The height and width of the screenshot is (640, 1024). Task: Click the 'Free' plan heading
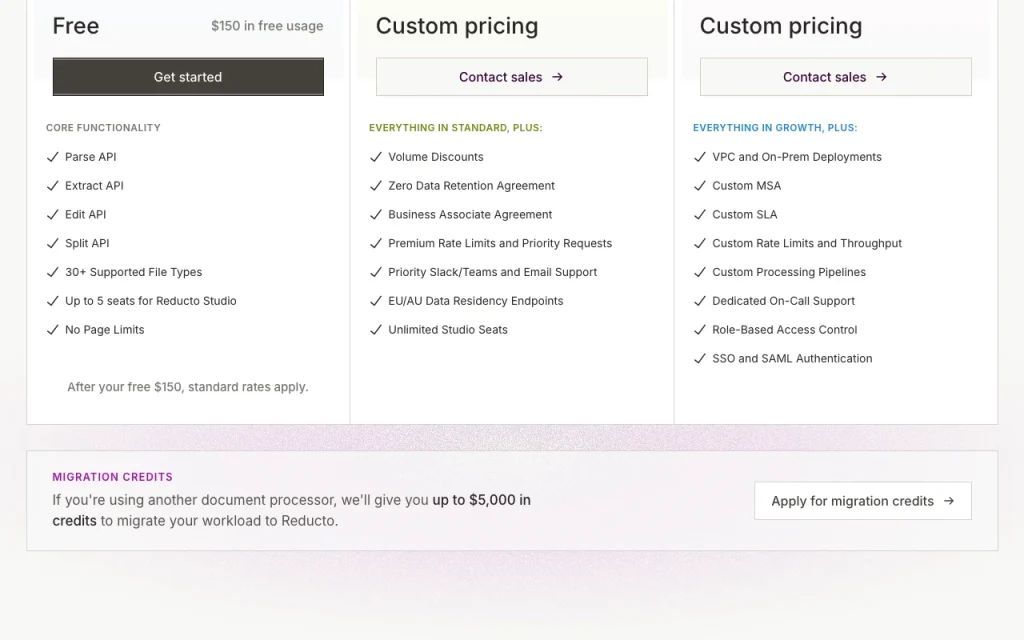click(76, 25)
